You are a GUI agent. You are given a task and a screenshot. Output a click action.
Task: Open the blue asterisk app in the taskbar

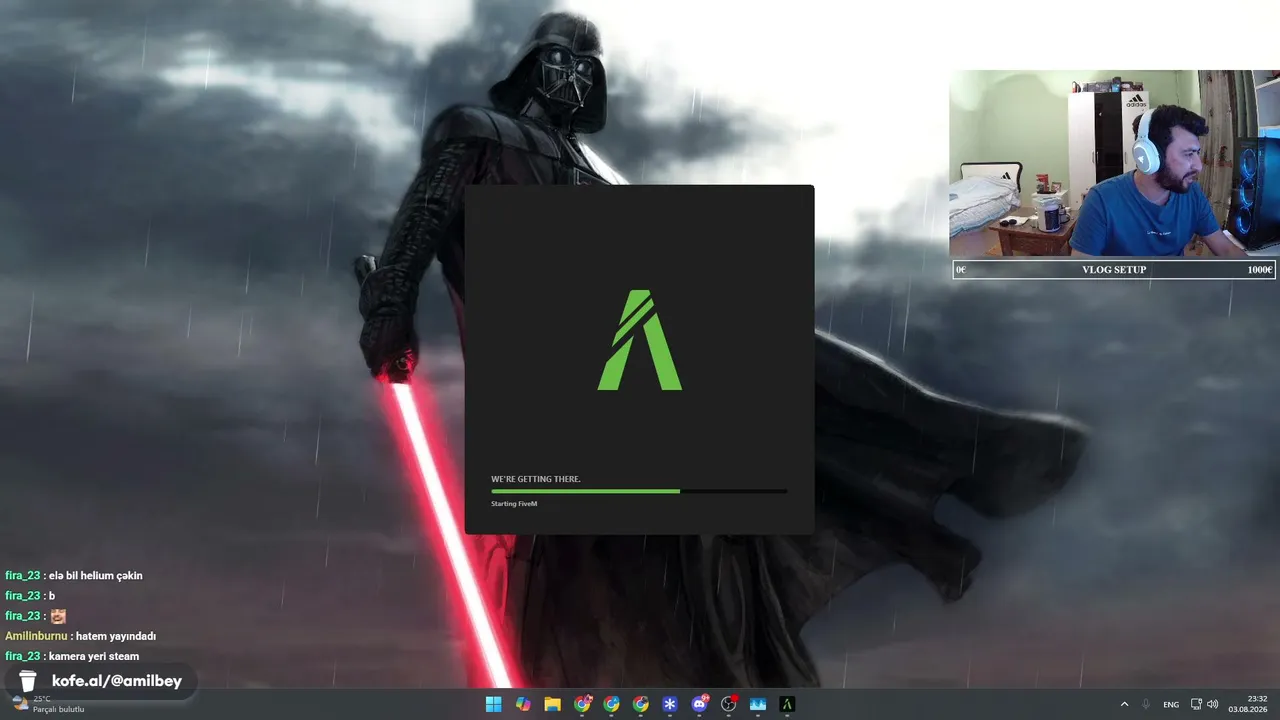[670, 704]
